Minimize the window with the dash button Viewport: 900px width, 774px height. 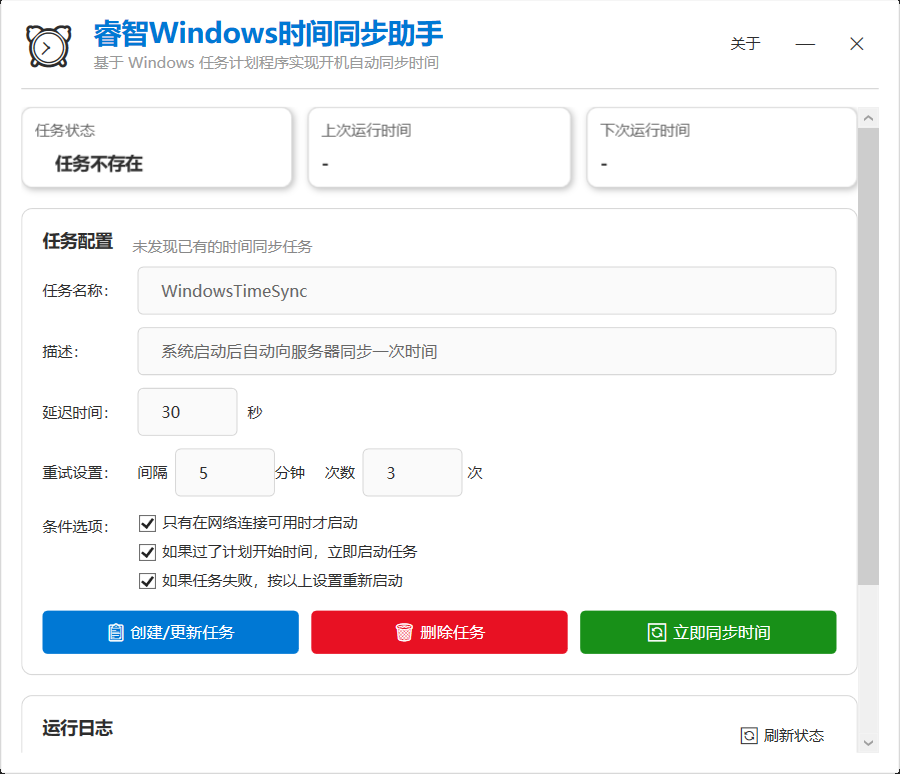click(x=805, y=44)
